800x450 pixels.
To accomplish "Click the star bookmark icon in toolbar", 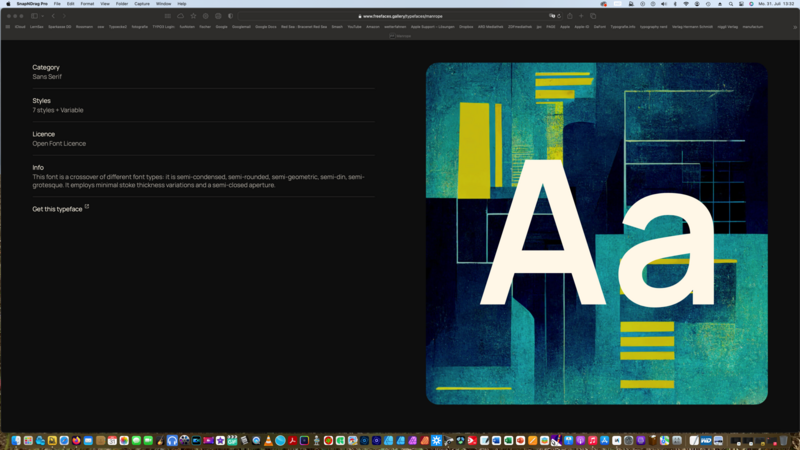I will 193,16.
